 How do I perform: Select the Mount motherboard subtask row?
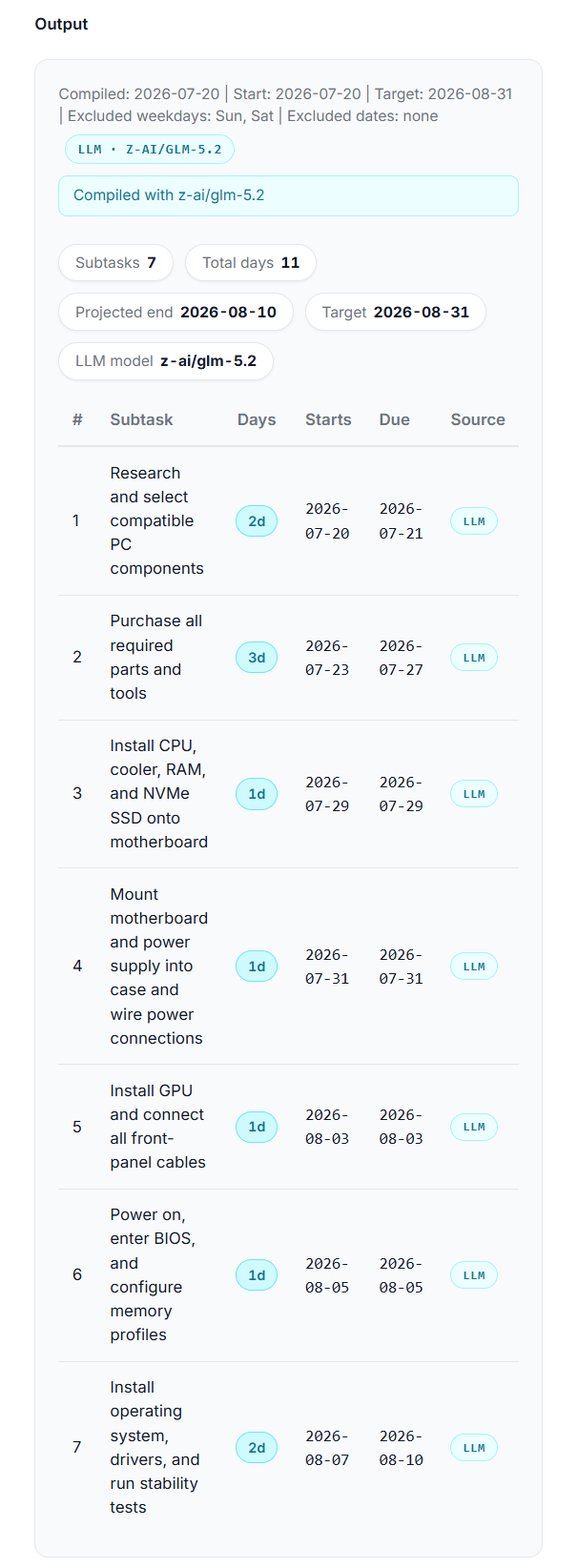(x=288, y=967)
